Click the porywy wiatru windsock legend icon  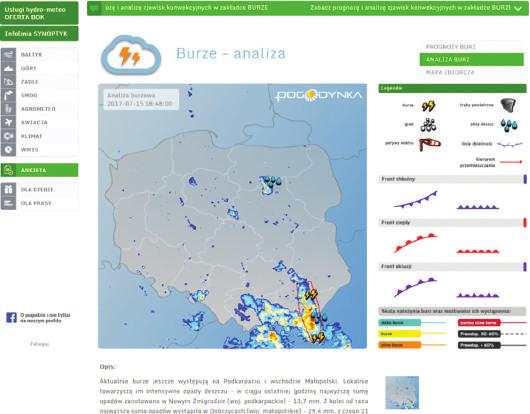[x=430, y=144]
